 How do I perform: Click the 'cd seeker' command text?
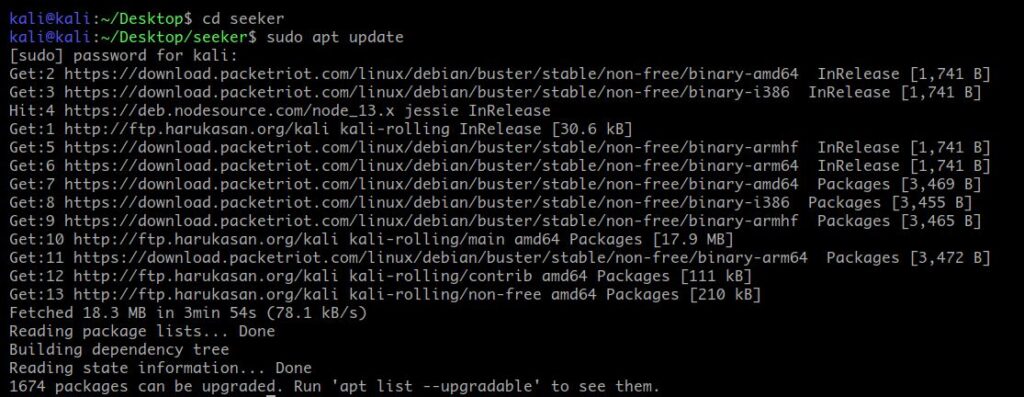(x=244, y=19)
